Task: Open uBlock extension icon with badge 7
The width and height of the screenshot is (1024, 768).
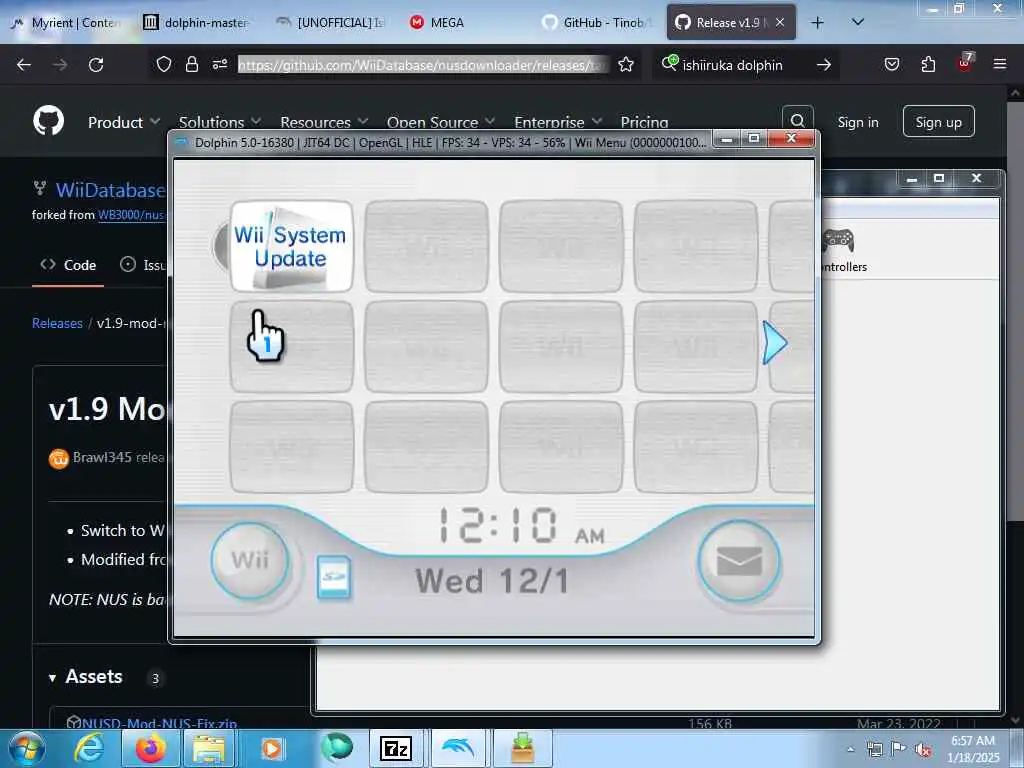Action: (965, 63)
